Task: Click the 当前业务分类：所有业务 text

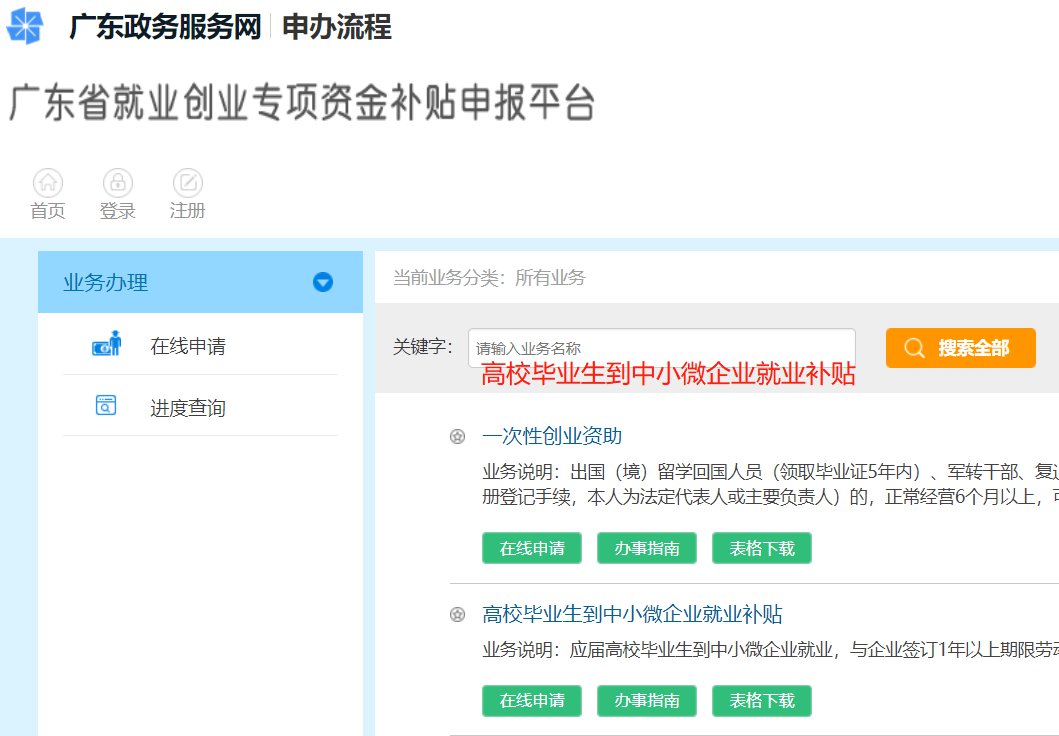Action: point(489,278)
